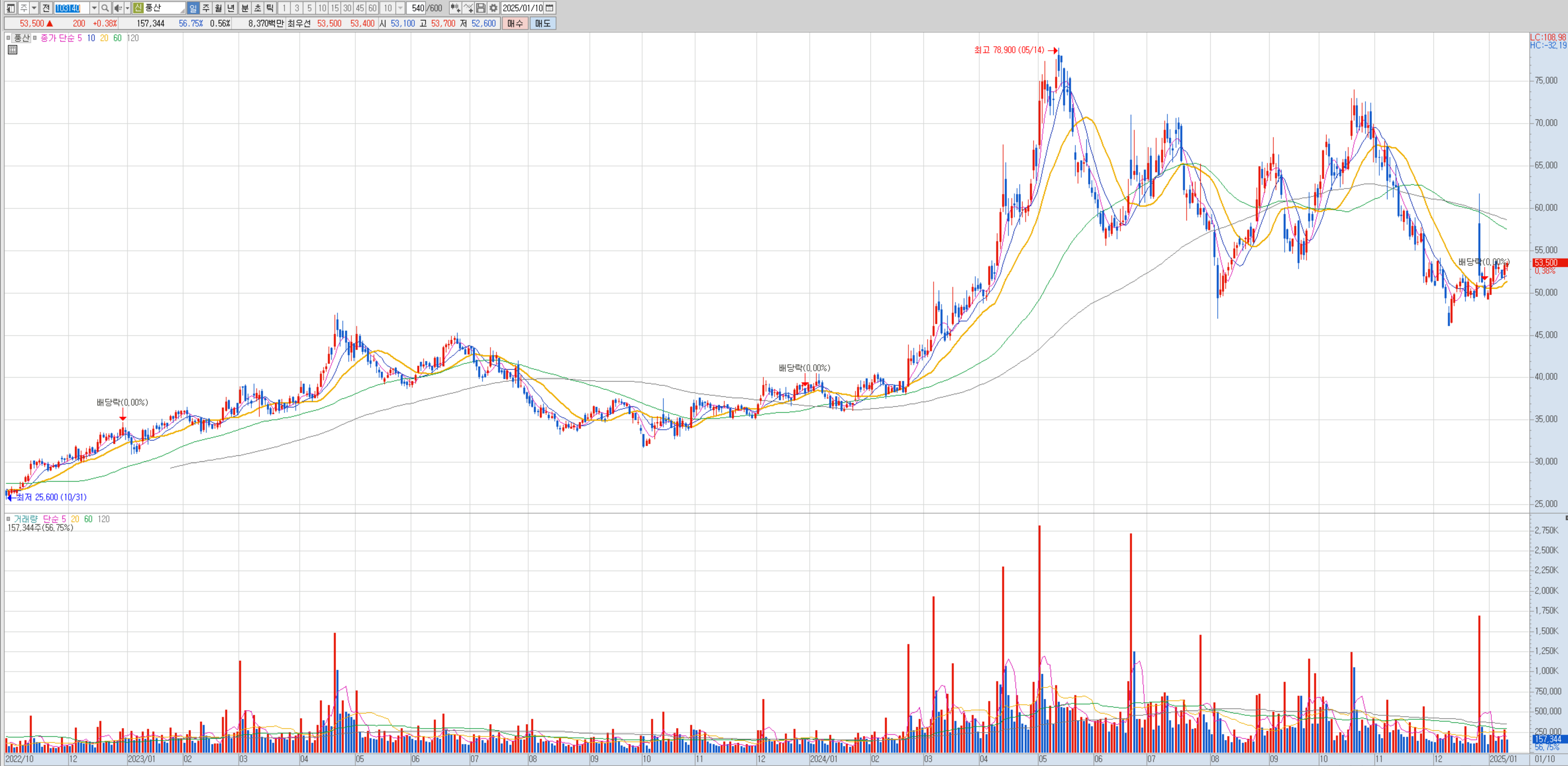Expand the stock code 103140 dropdown
The width and height of the screenshot is (1568, 766).
(x=94, y=8)
